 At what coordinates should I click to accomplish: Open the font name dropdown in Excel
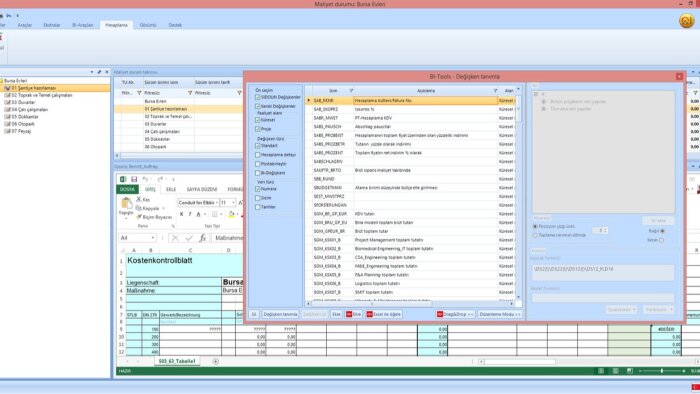click(217, 203)
